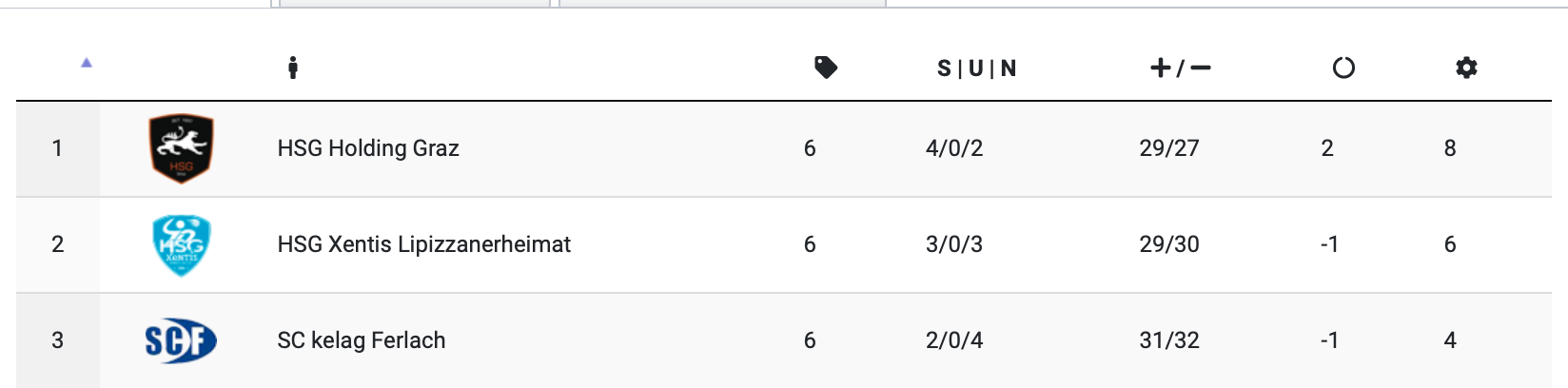1568x388 pixels.
Task: Click the S|U|N column header
Action: 977,68
